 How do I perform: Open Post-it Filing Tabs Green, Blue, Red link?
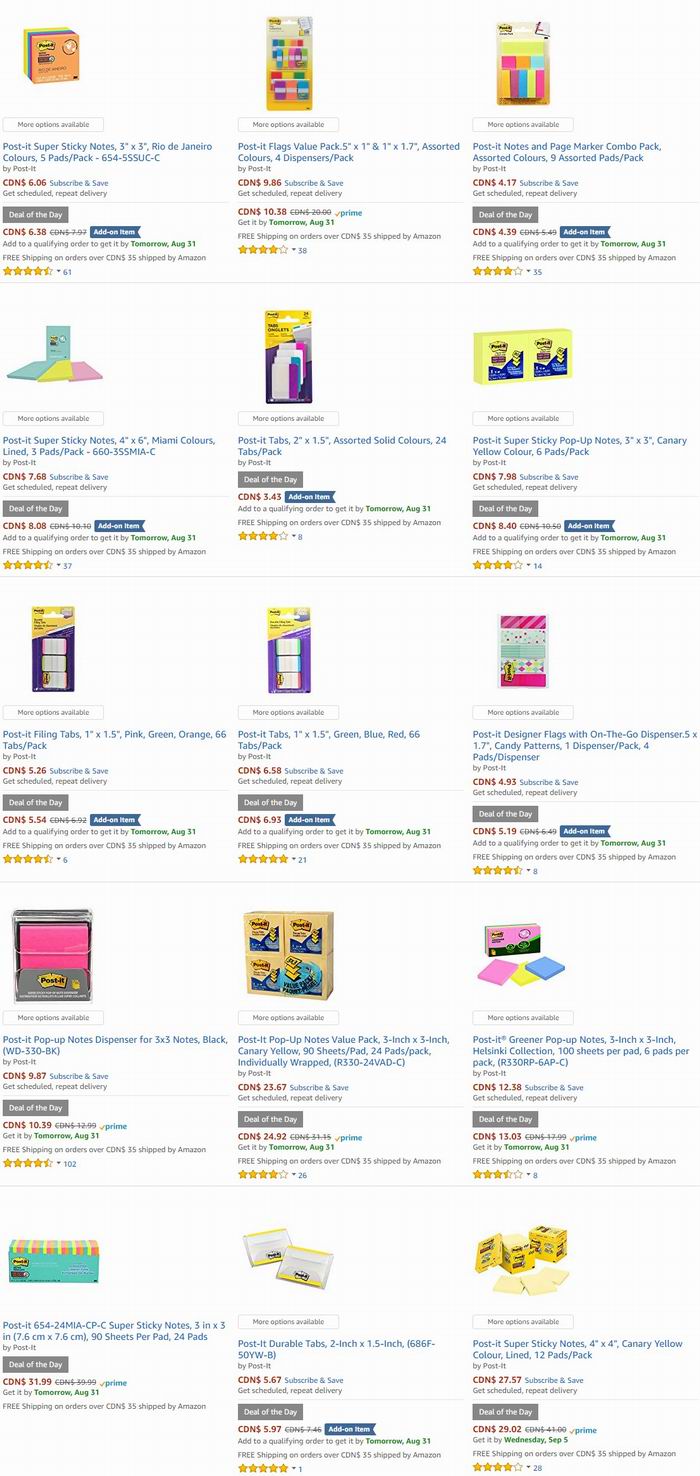click(329, 740)
